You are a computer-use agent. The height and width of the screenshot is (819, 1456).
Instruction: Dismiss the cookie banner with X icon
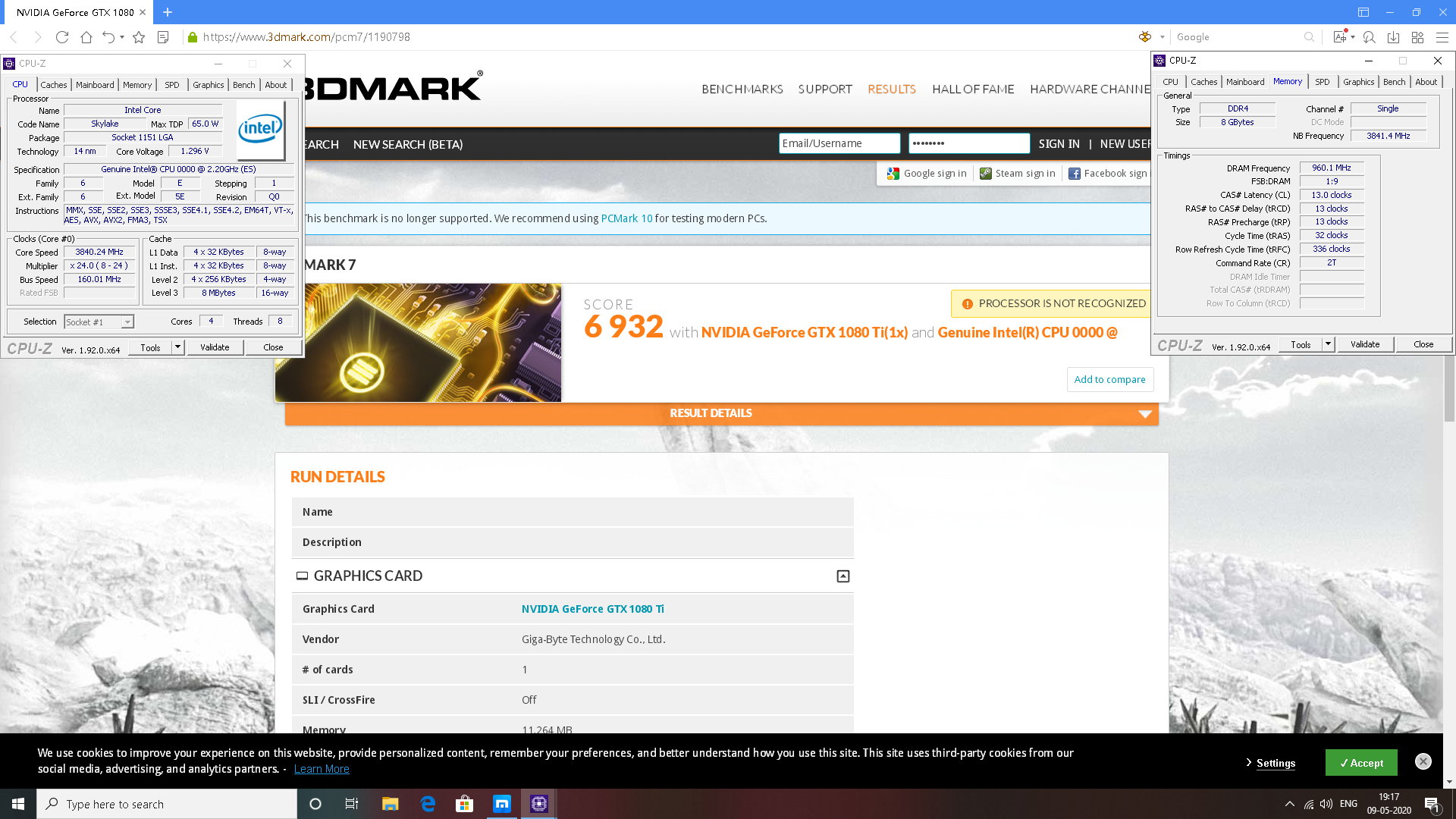tap(1423, 761)
